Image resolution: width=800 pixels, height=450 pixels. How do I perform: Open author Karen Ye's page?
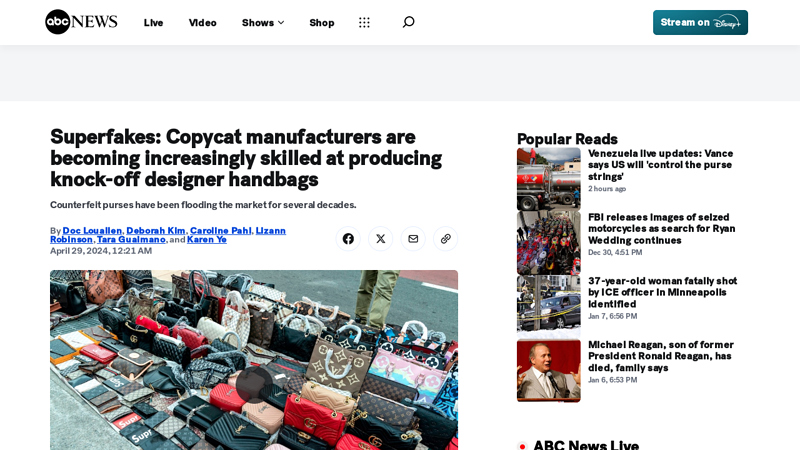click(x=207, y=239)
